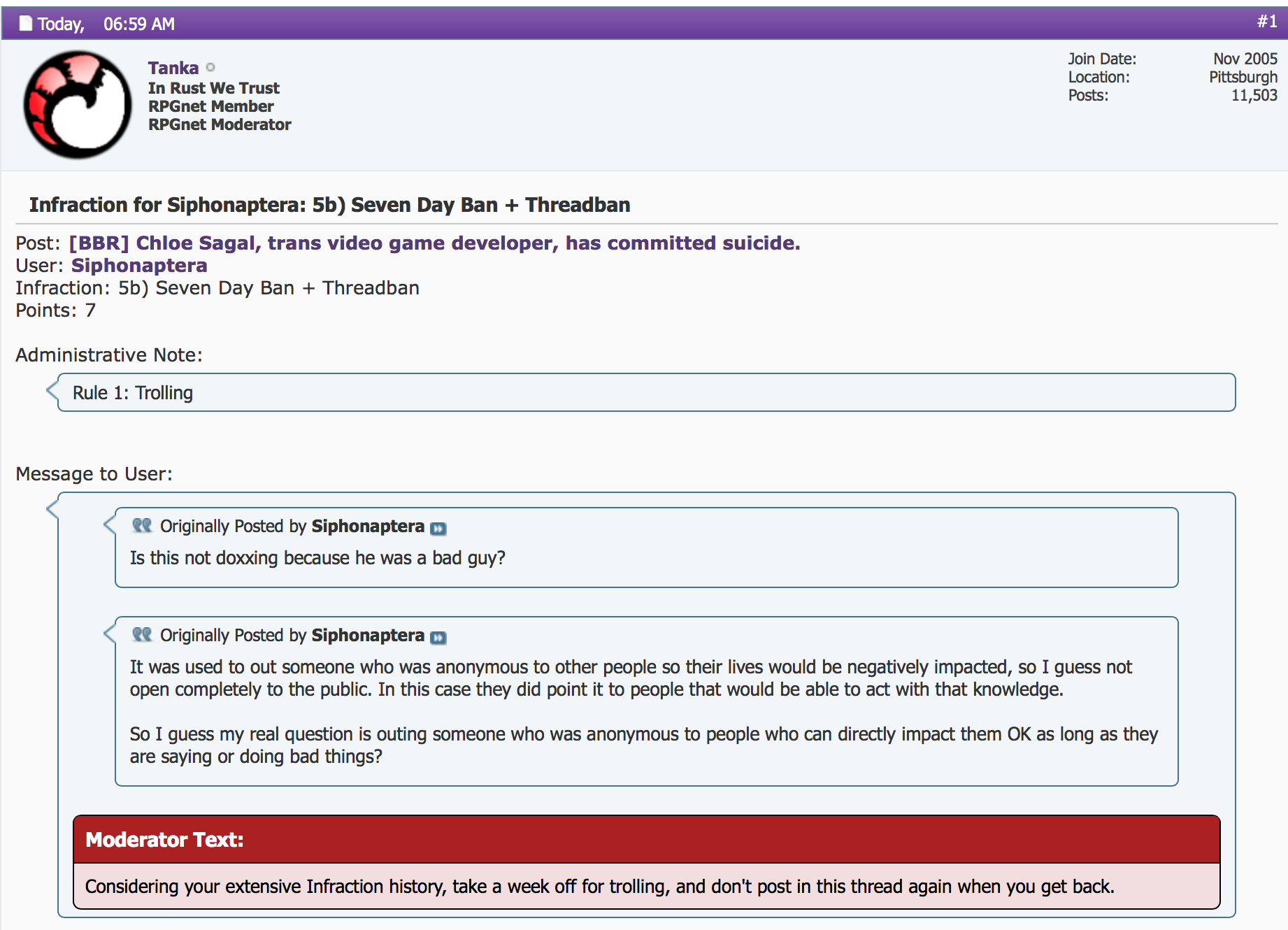Click the 'Posts:' label

(1088, 95)
